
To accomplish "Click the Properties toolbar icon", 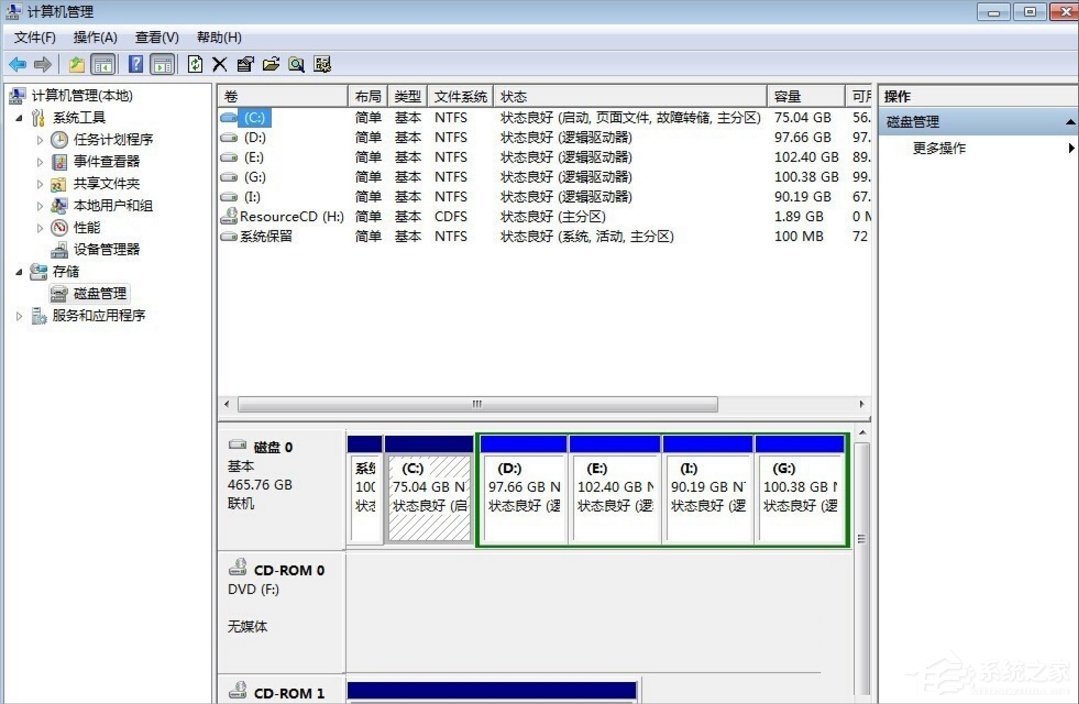I will (245, 63).
